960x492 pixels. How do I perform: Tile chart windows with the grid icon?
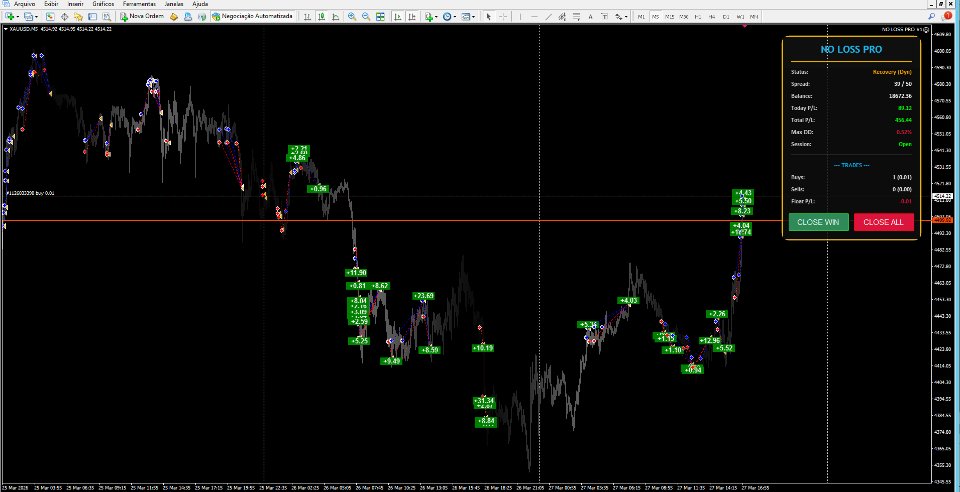tap(380, 17)
